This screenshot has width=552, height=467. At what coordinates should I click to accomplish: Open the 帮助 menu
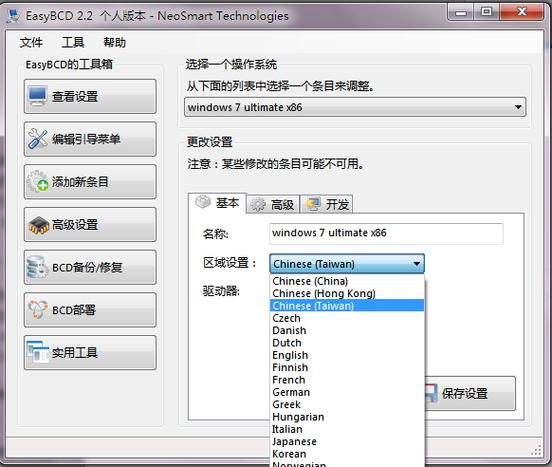coord(114,43)
